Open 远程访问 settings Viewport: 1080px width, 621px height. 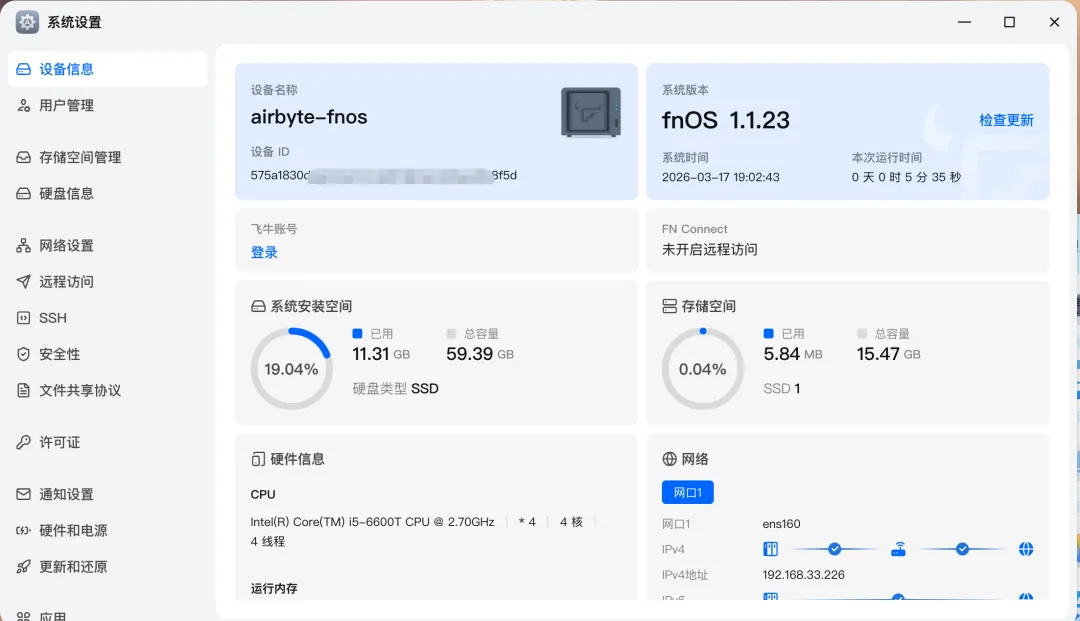[107, 282]
